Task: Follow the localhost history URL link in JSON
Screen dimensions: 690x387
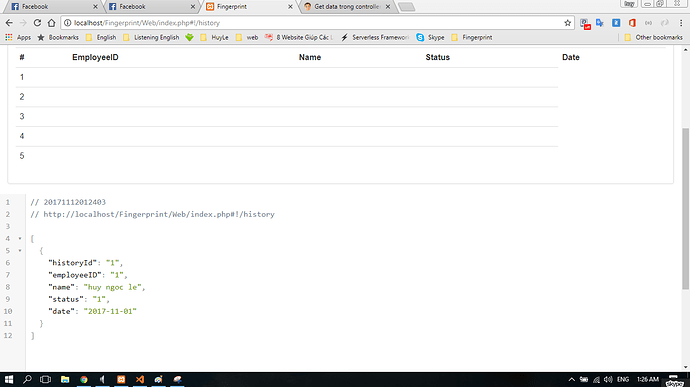Action: pos(159,214)
